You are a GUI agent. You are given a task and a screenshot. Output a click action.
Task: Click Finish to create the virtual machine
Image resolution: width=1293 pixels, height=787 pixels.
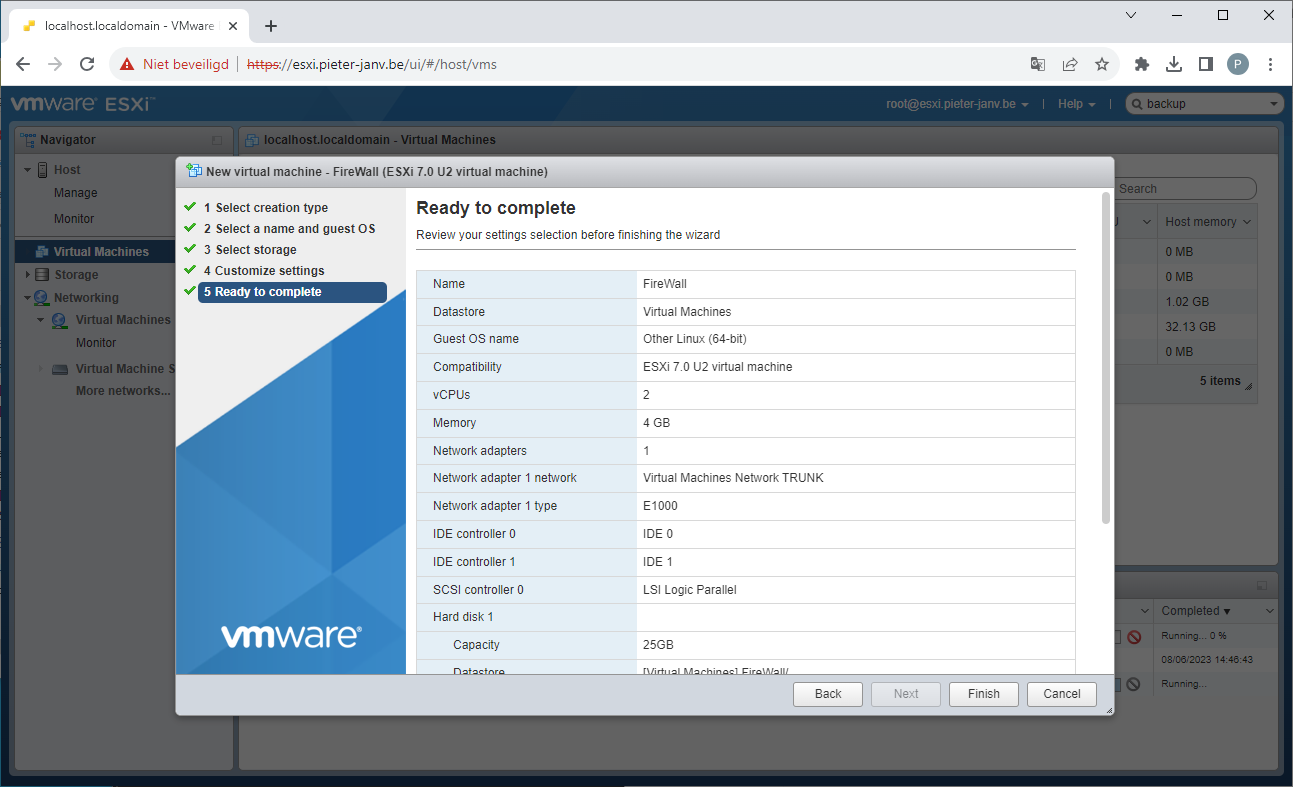pyautogui.click(x=983, y=694)
